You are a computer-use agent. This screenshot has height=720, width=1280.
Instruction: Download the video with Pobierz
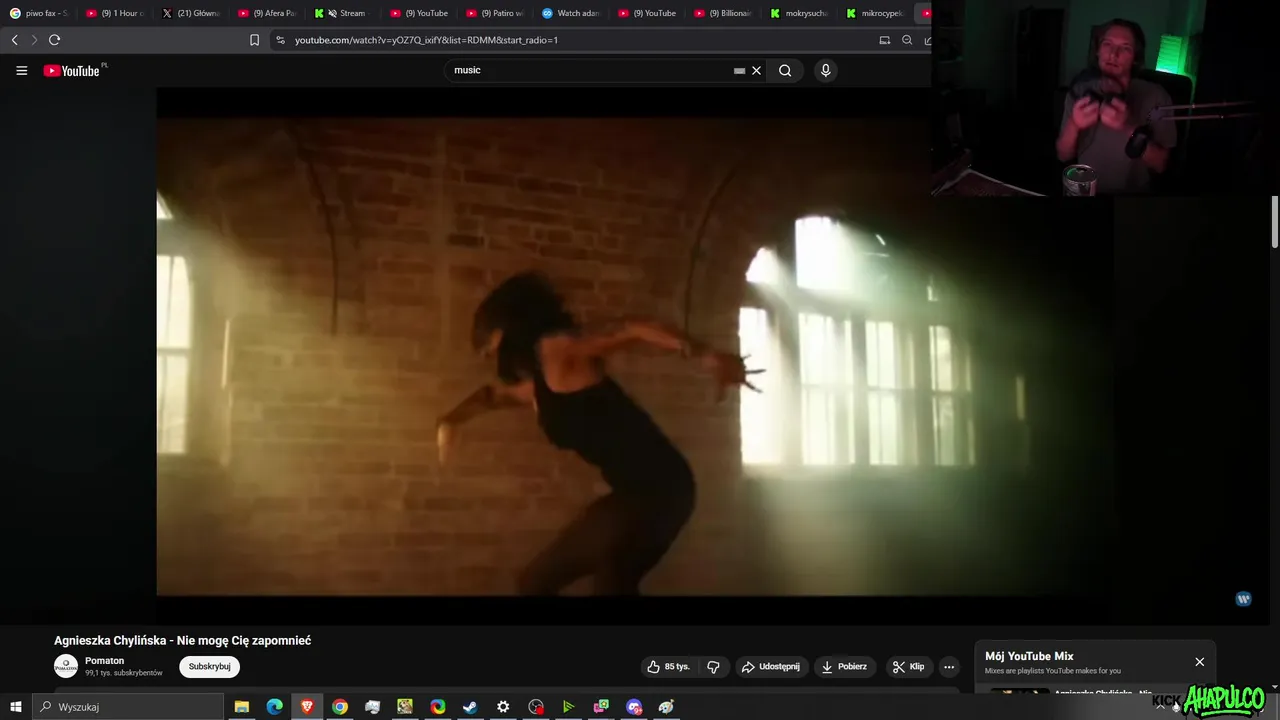tap(846, 667)
